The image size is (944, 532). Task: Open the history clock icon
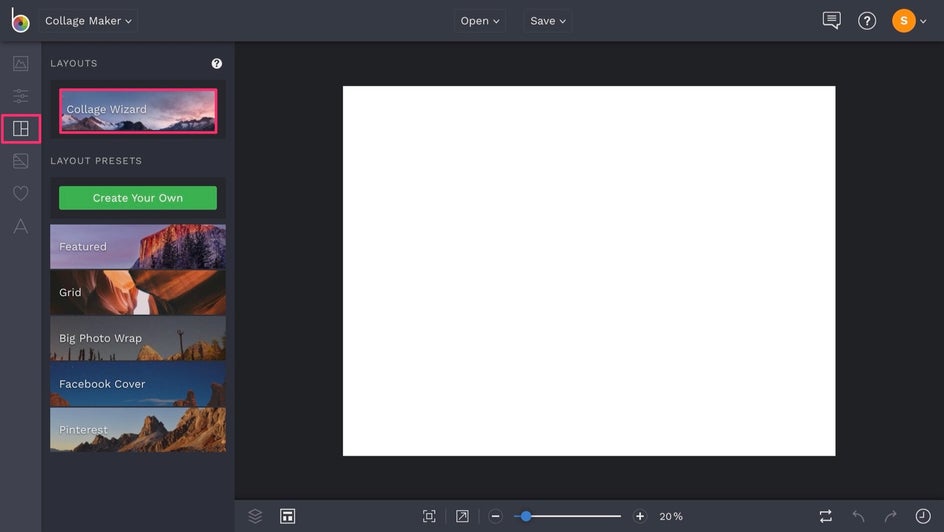pyautogui.click(x=923, y=516)
